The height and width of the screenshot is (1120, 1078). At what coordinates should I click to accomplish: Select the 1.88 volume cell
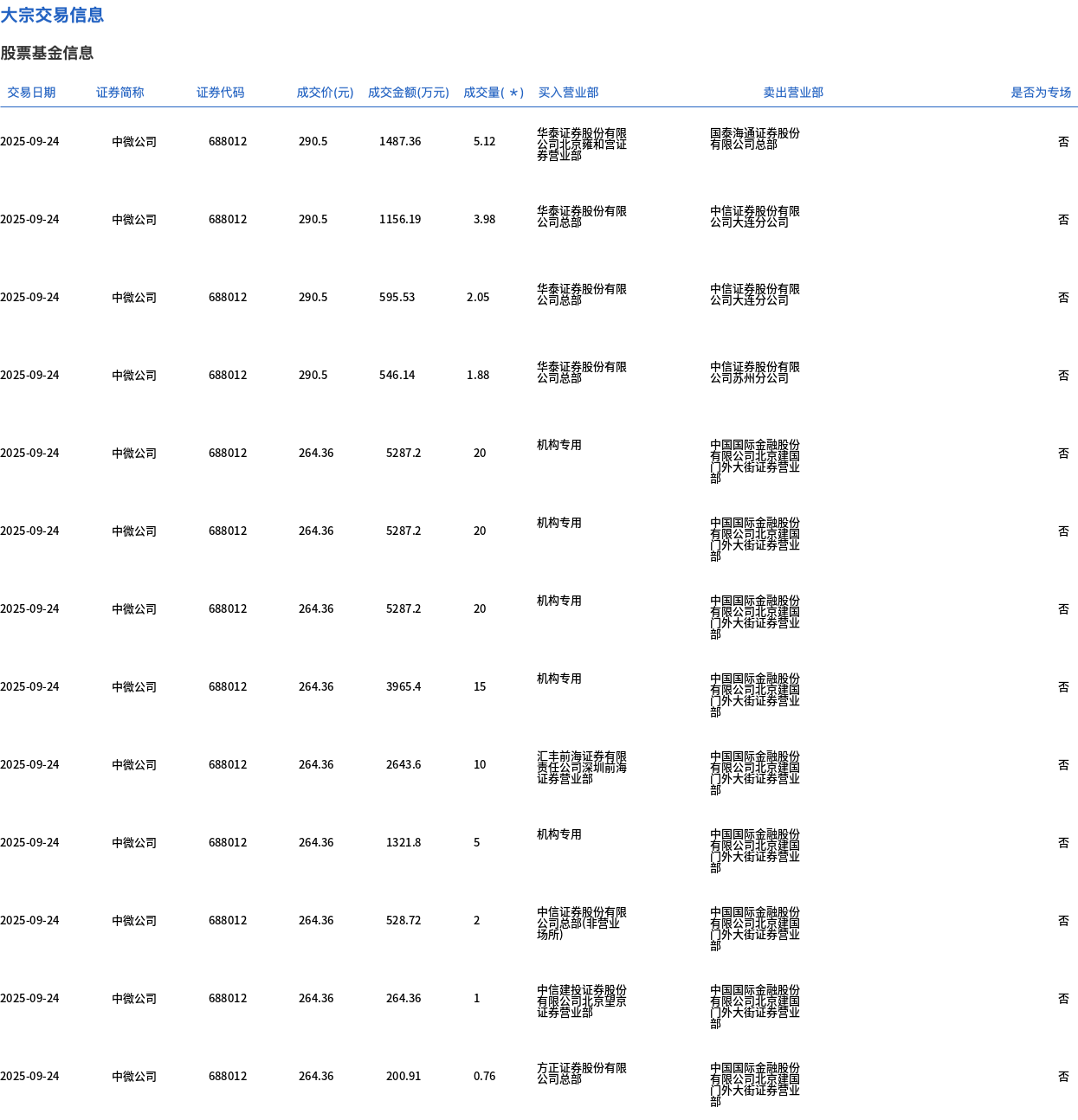click(478, 375)
